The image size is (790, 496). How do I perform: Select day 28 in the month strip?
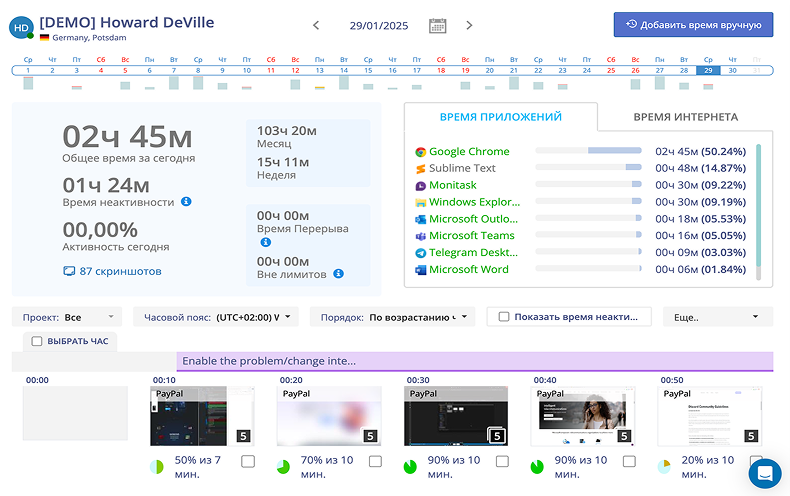(684, 71)
